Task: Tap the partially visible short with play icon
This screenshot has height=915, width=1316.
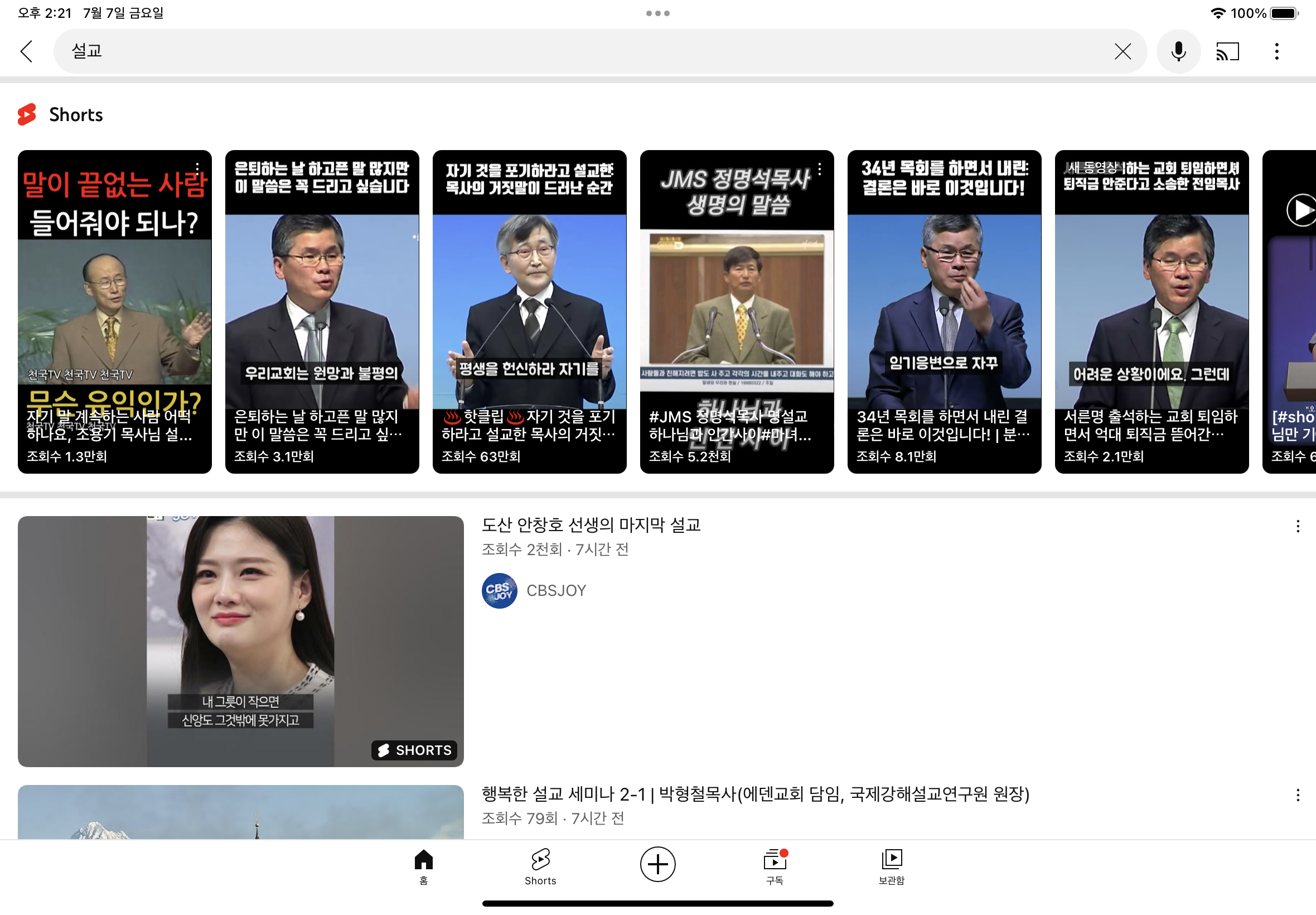Action: [x=1289, y=311]
